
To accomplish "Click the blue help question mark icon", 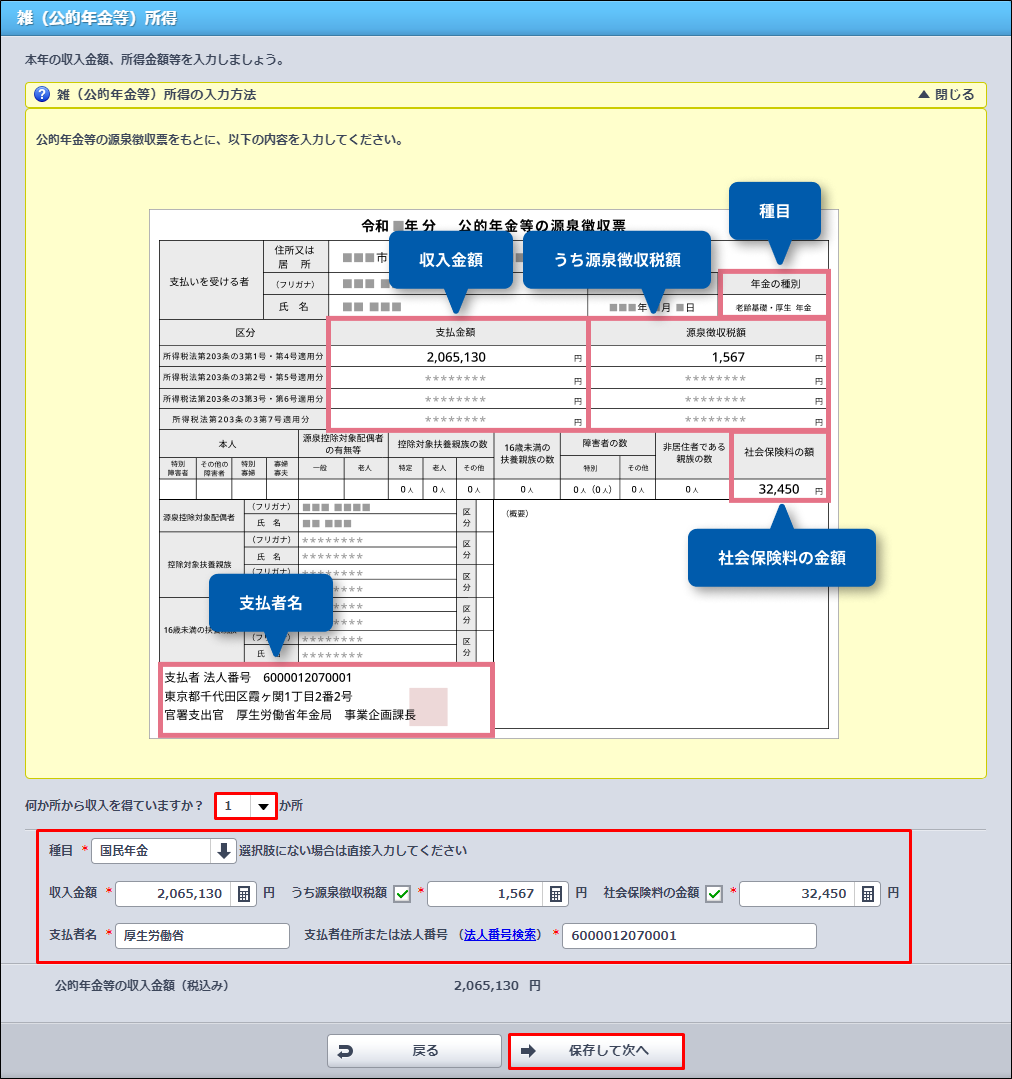I will click(x=42, y=95).
